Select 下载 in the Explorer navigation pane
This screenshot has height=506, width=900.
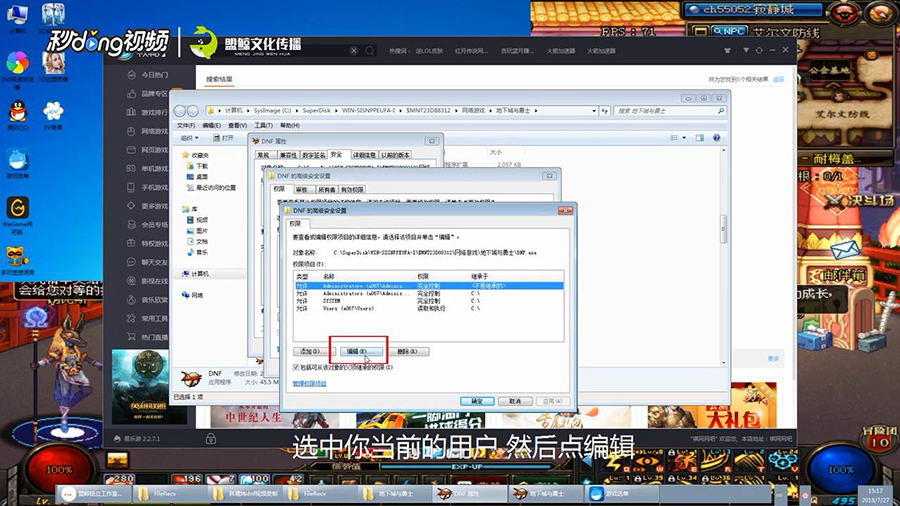(197, 166)
